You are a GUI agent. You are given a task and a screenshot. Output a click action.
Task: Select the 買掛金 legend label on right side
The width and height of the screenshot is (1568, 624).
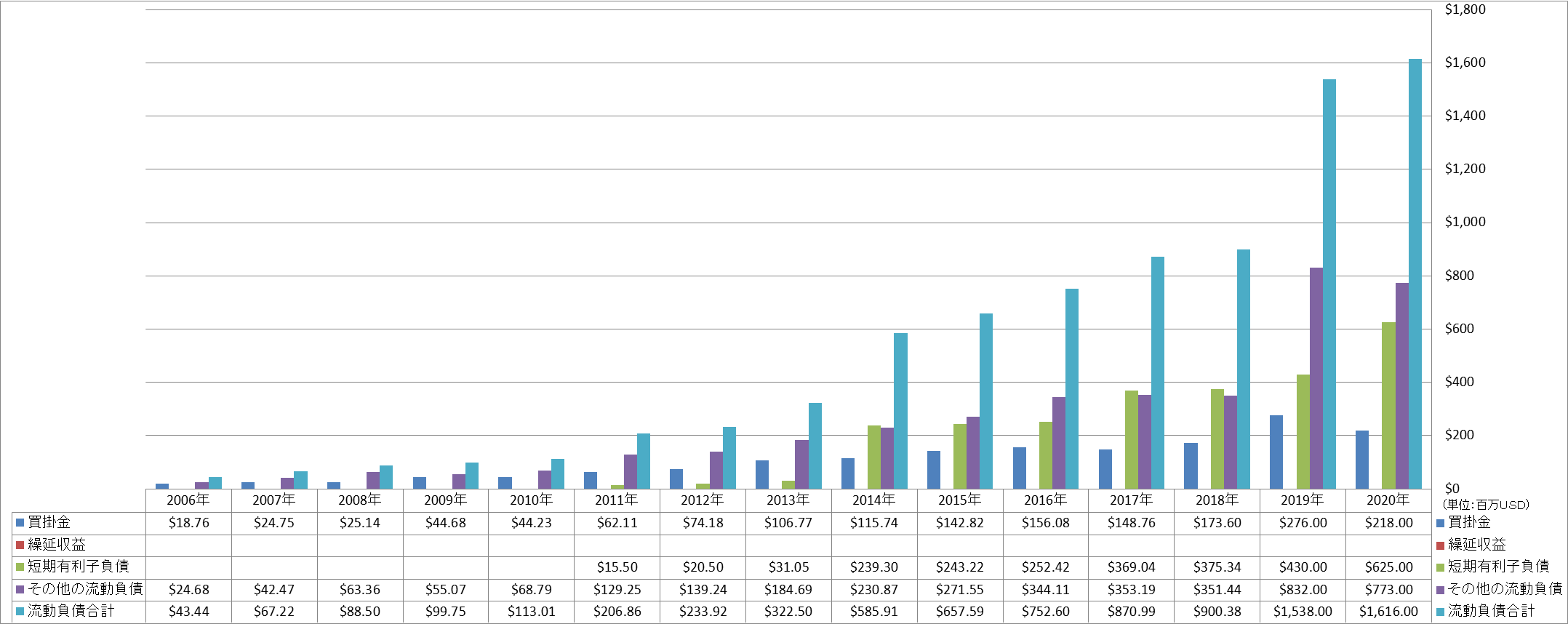(x=1469, y=522)
